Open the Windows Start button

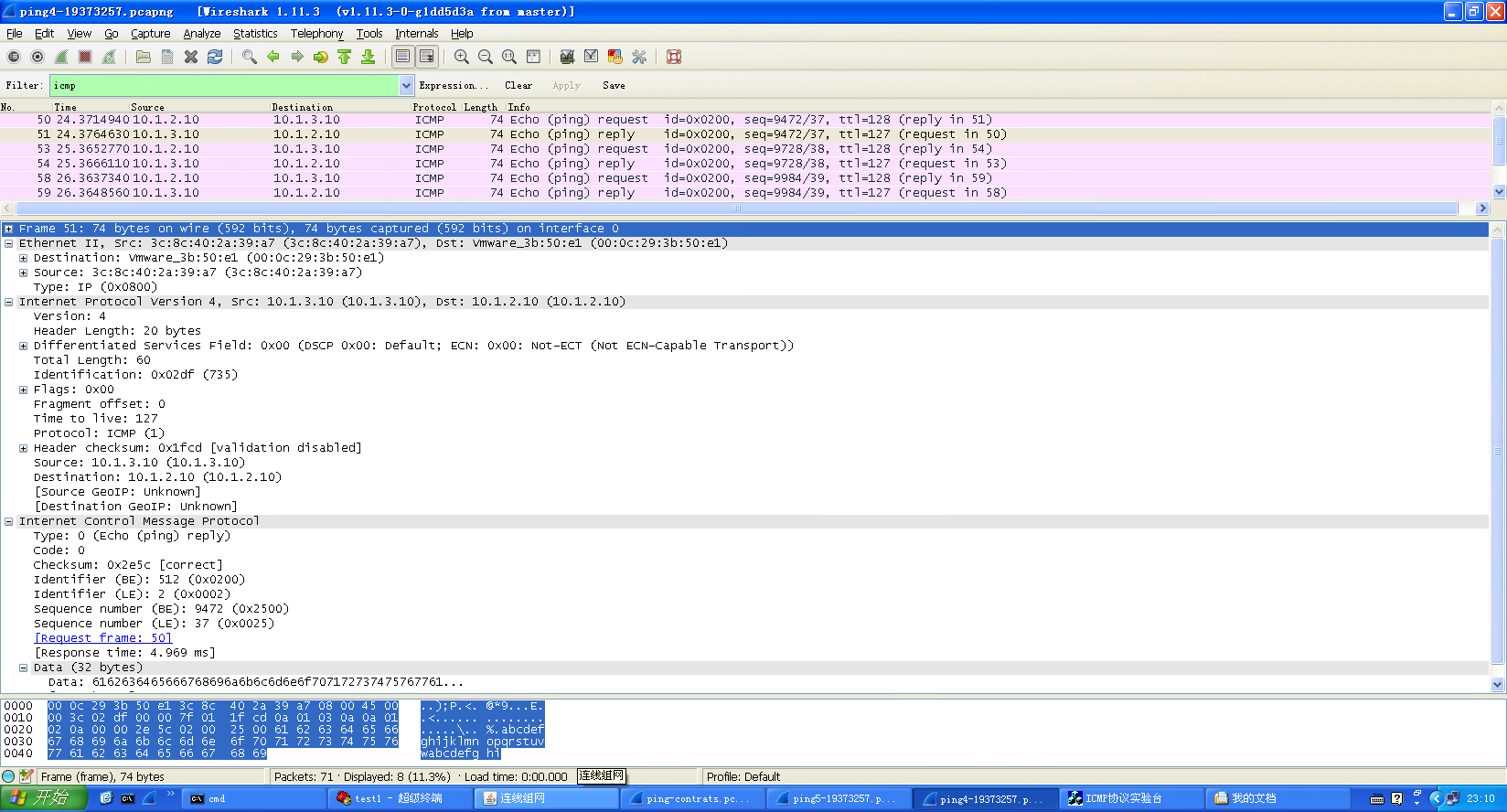click(44, 798)
